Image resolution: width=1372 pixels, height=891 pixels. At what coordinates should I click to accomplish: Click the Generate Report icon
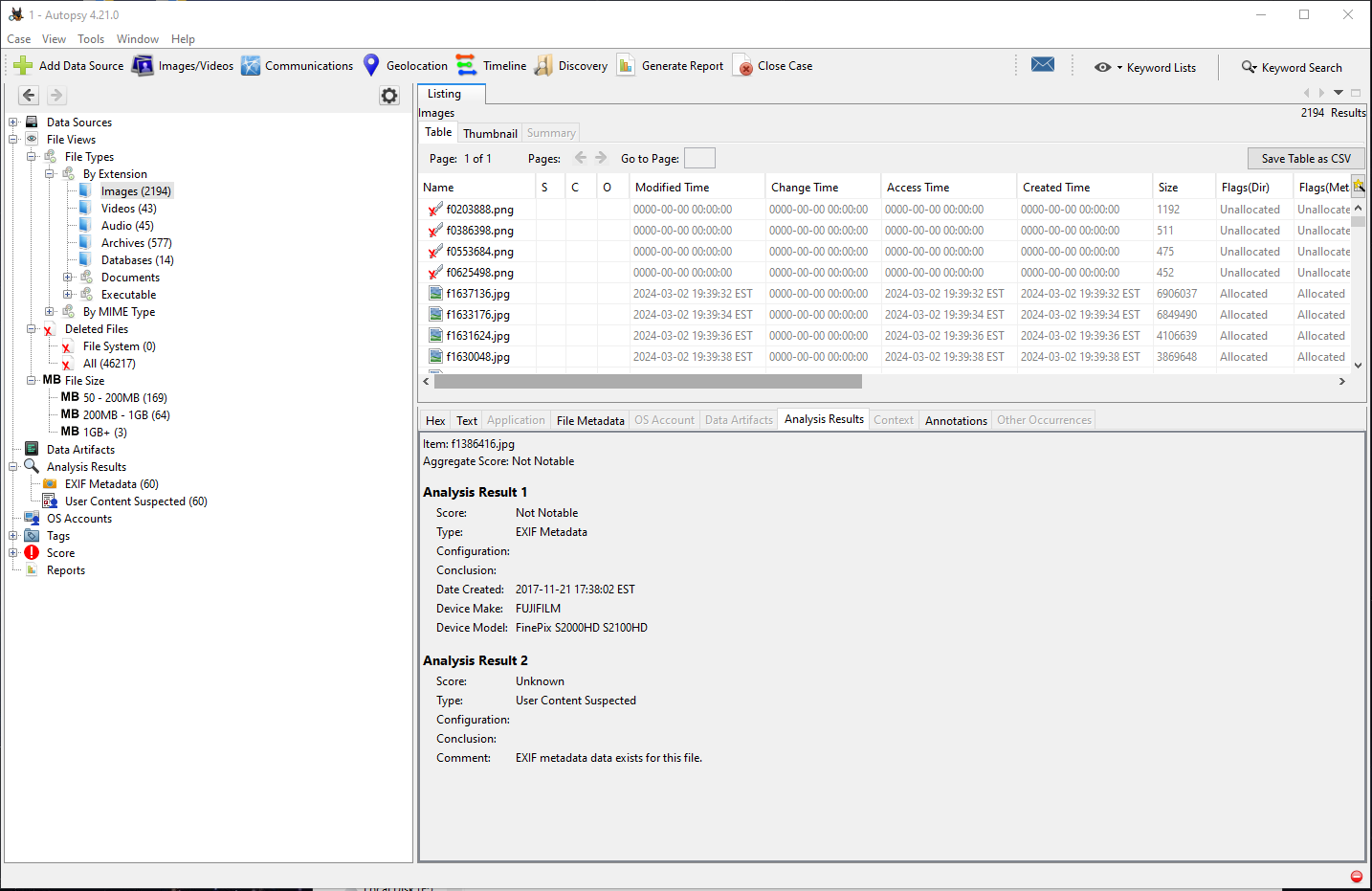click(x=626, y=65)
